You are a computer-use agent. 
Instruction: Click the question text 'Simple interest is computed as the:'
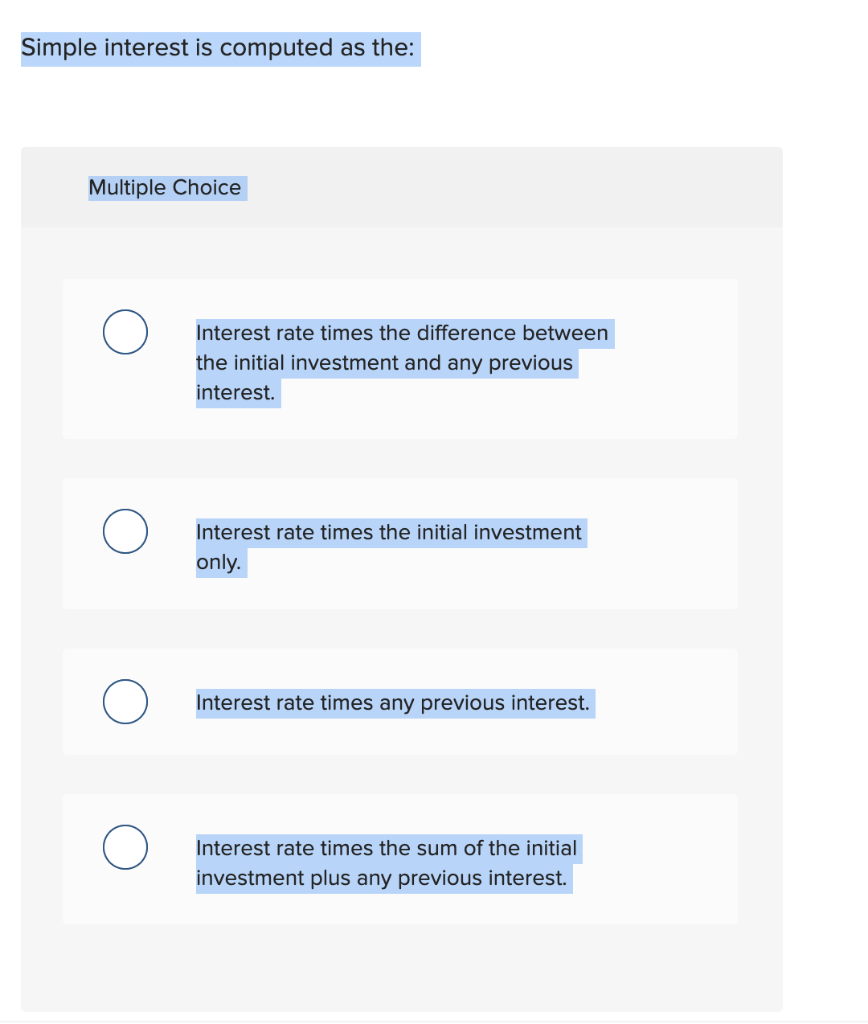(x=220, y=47)
